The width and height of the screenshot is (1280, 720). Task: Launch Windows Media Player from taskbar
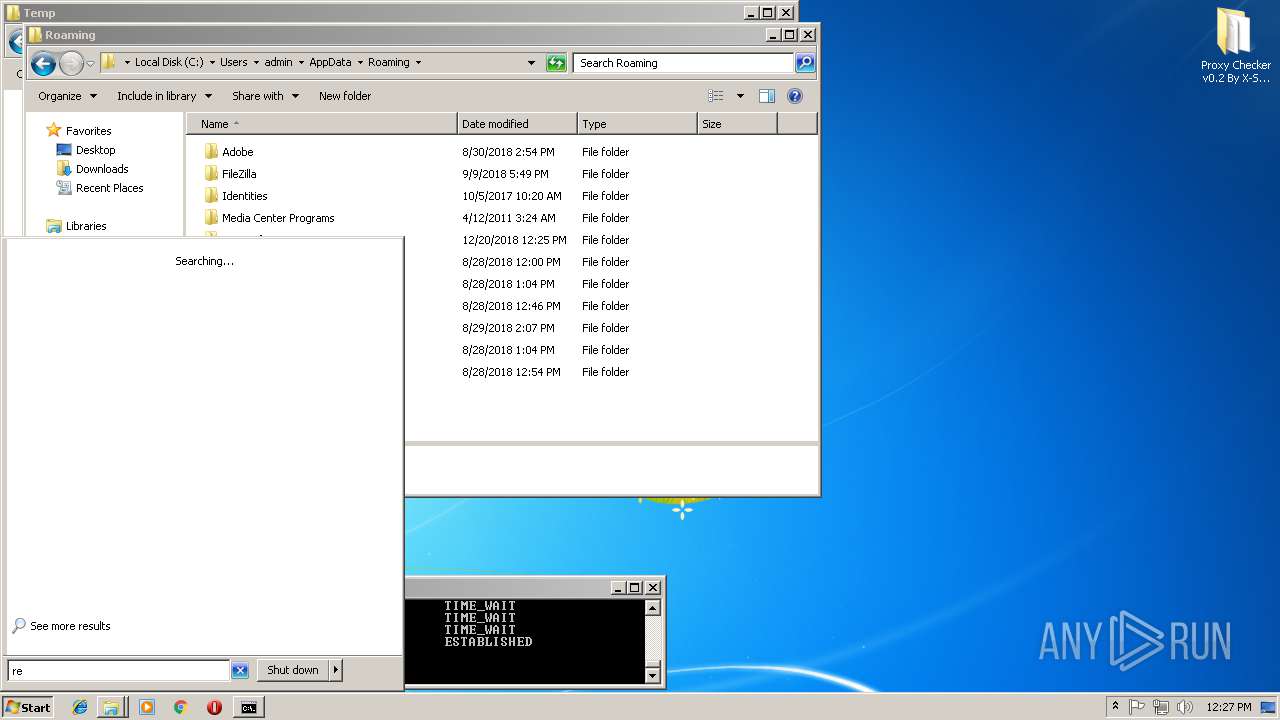tap(147, 707)
